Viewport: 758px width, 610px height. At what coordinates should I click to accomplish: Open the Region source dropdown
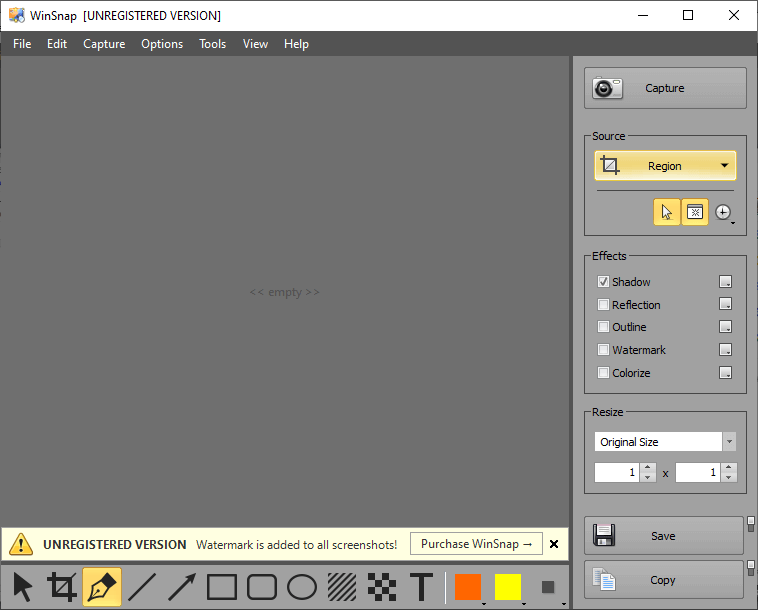(665, 166)
